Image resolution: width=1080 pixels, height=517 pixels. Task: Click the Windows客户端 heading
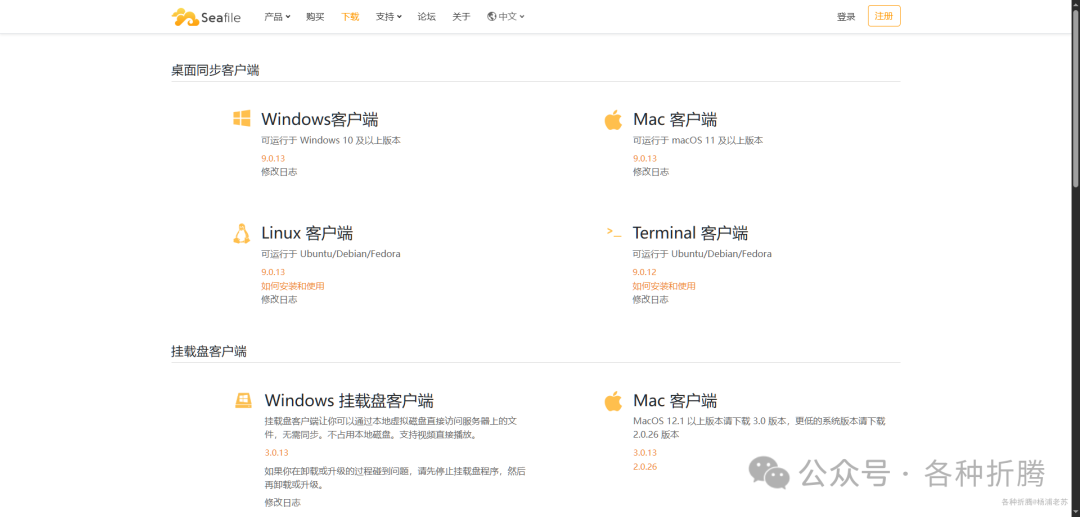pos(320,119)
